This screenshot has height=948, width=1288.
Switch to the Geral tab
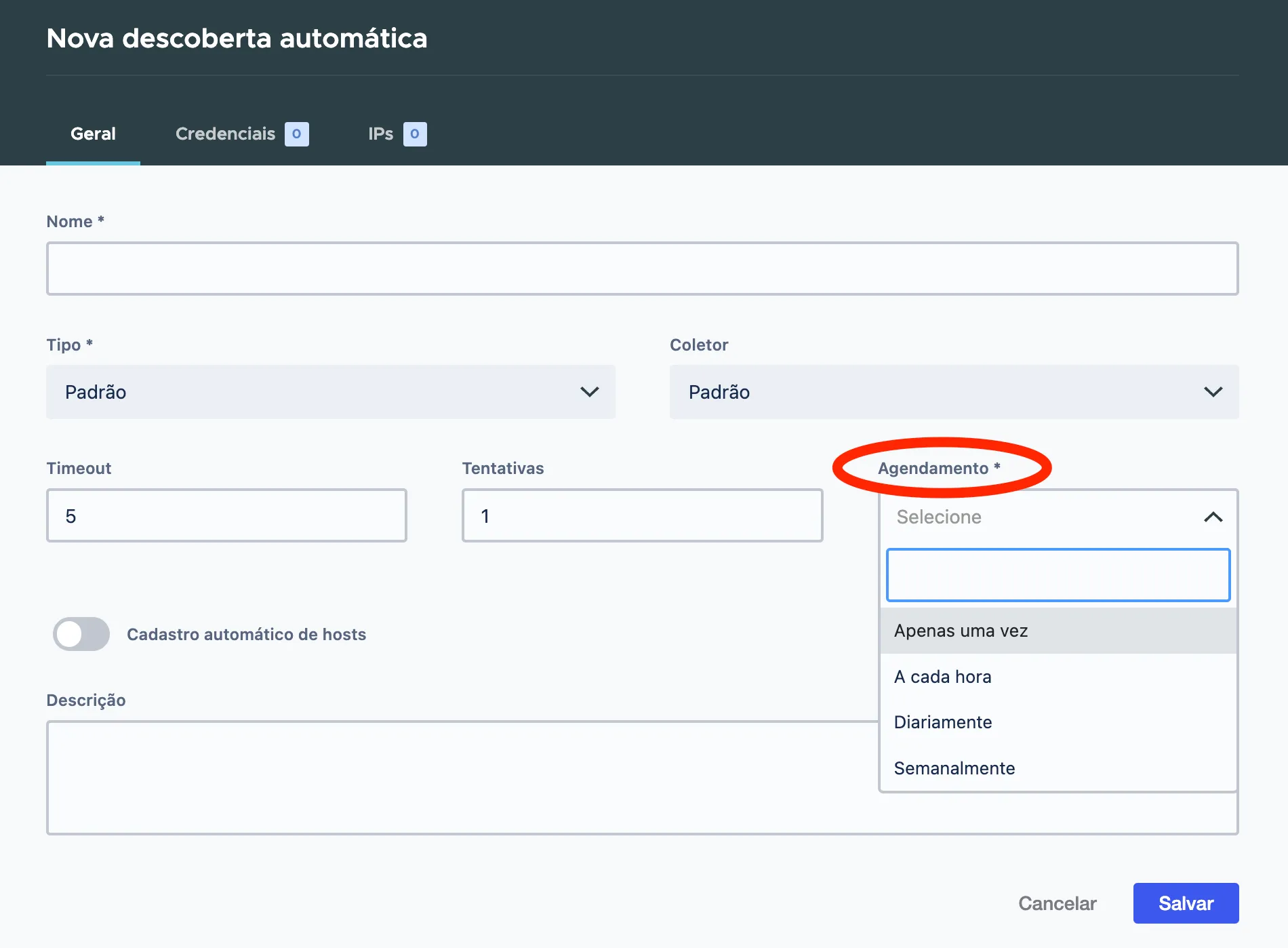point(93,134)
